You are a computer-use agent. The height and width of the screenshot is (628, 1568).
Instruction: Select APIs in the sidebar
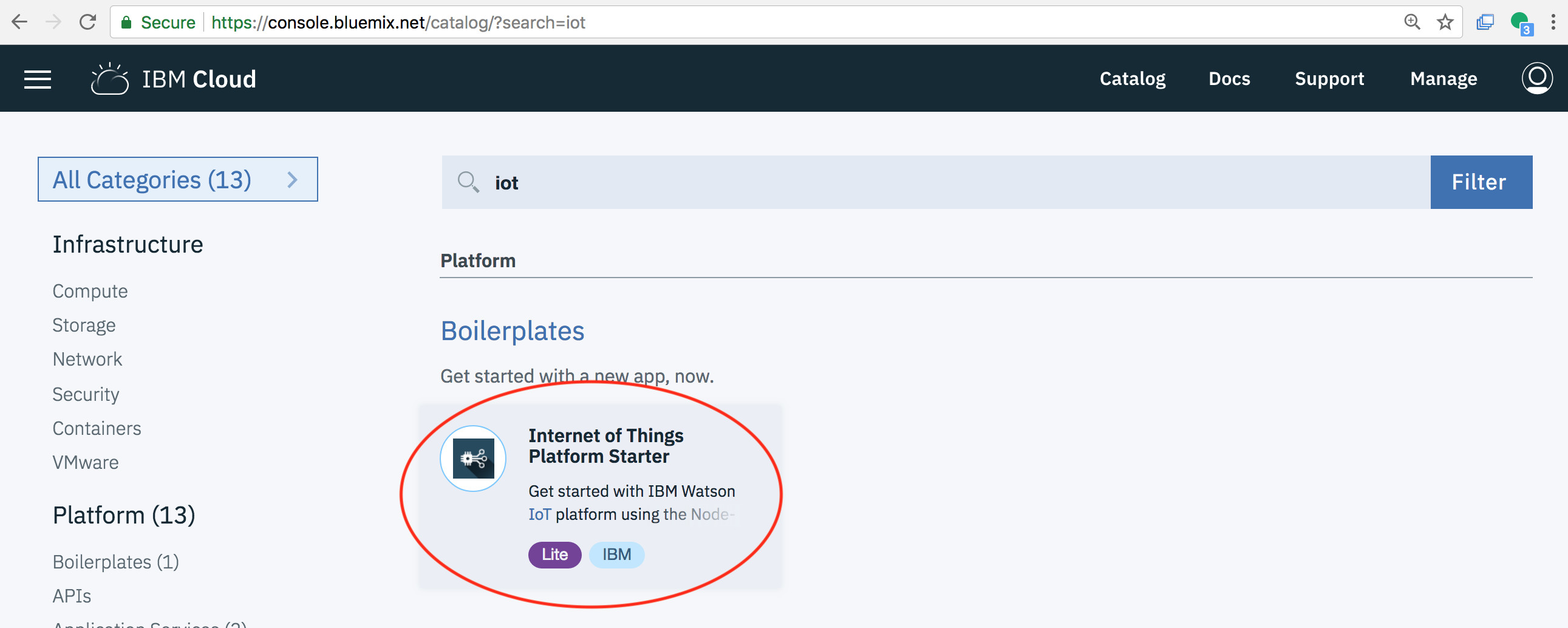pos(72,595)
